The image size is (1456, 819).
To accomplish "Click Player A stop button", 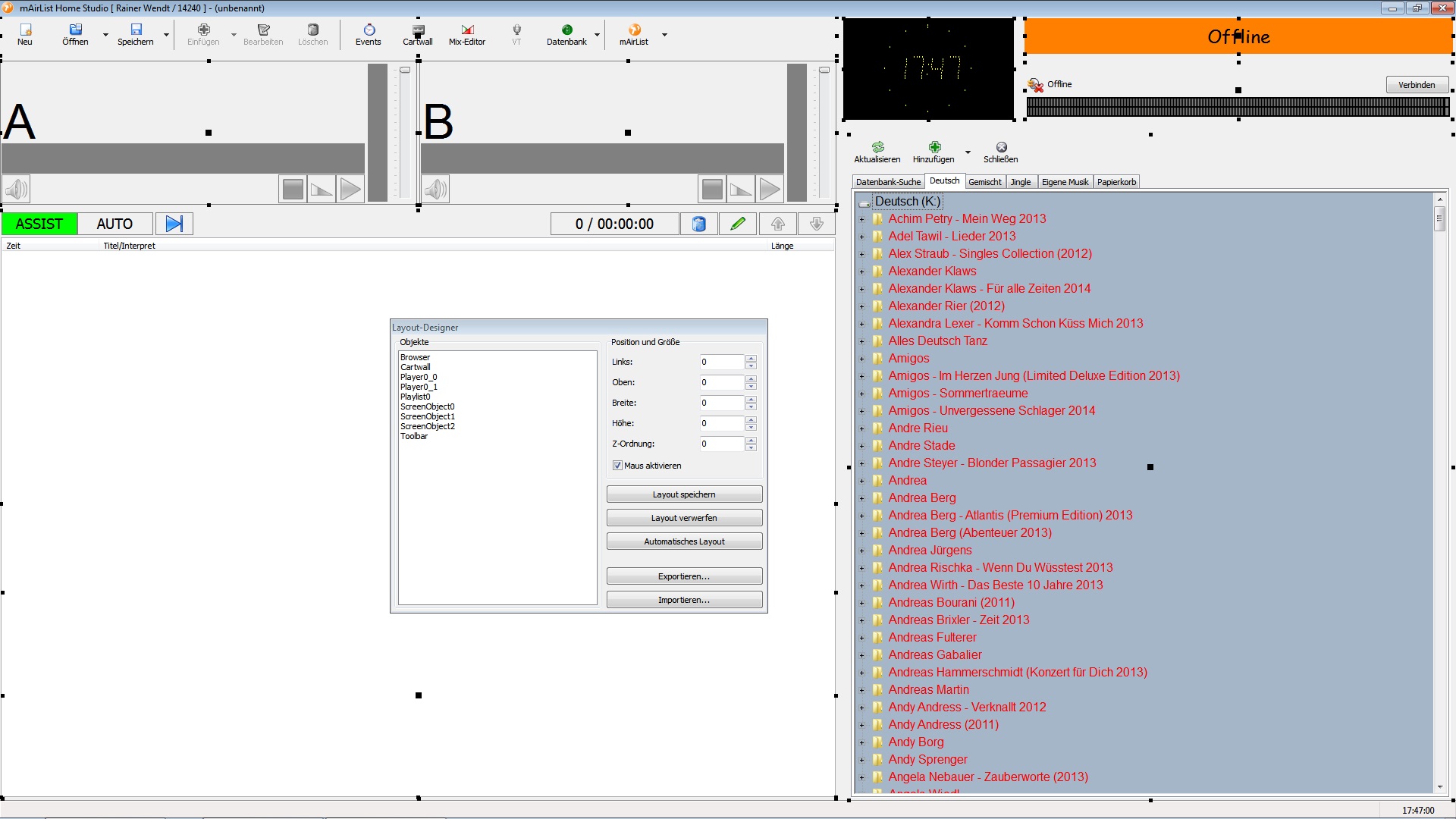I will (x=293, y=189).
